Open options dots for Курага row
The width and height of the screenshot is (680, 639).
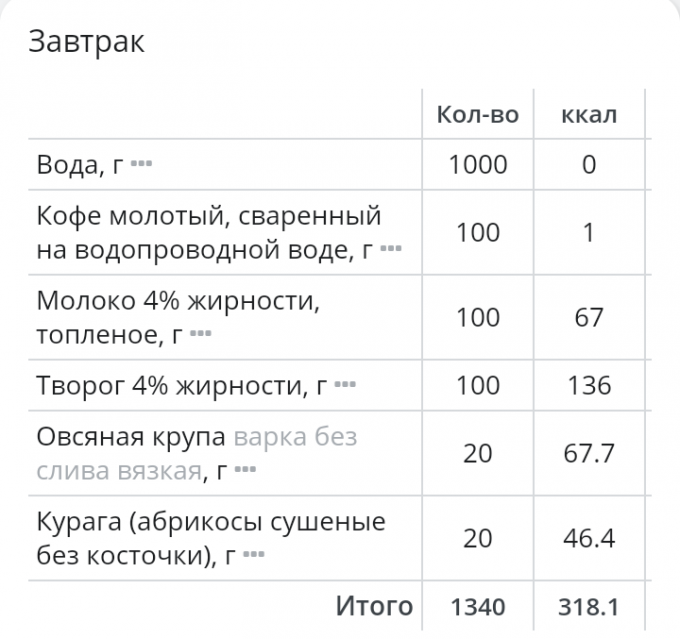(x=254, y=554)
